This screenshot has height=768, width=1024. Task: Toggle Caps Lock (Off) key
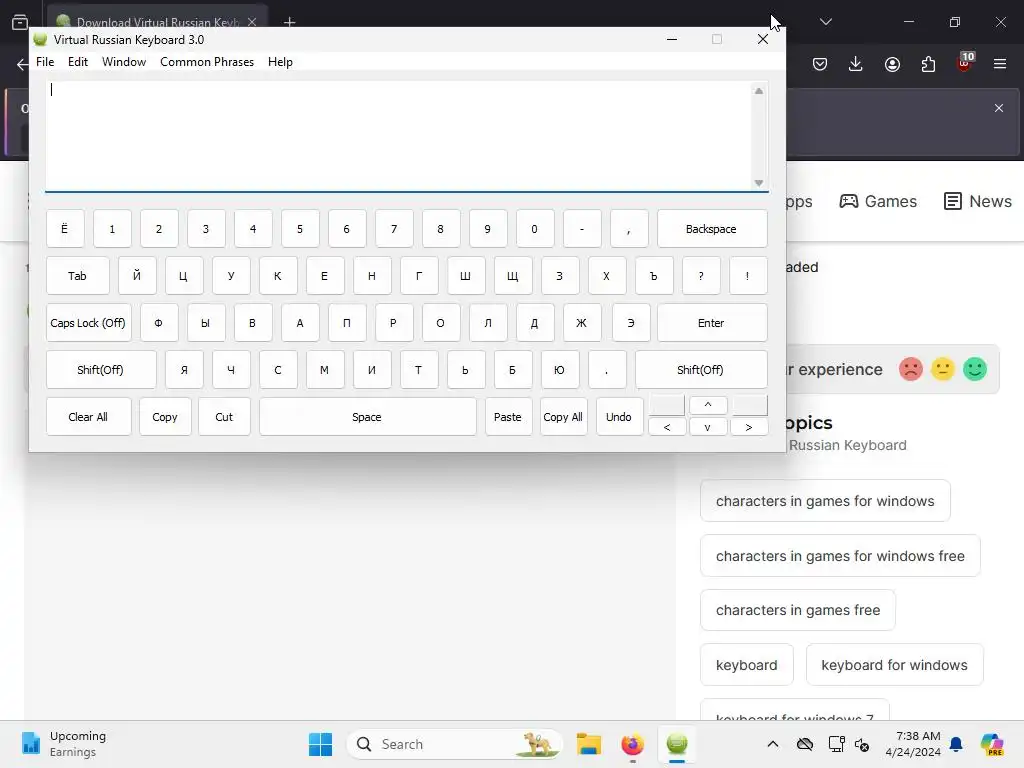click(88, 323)
